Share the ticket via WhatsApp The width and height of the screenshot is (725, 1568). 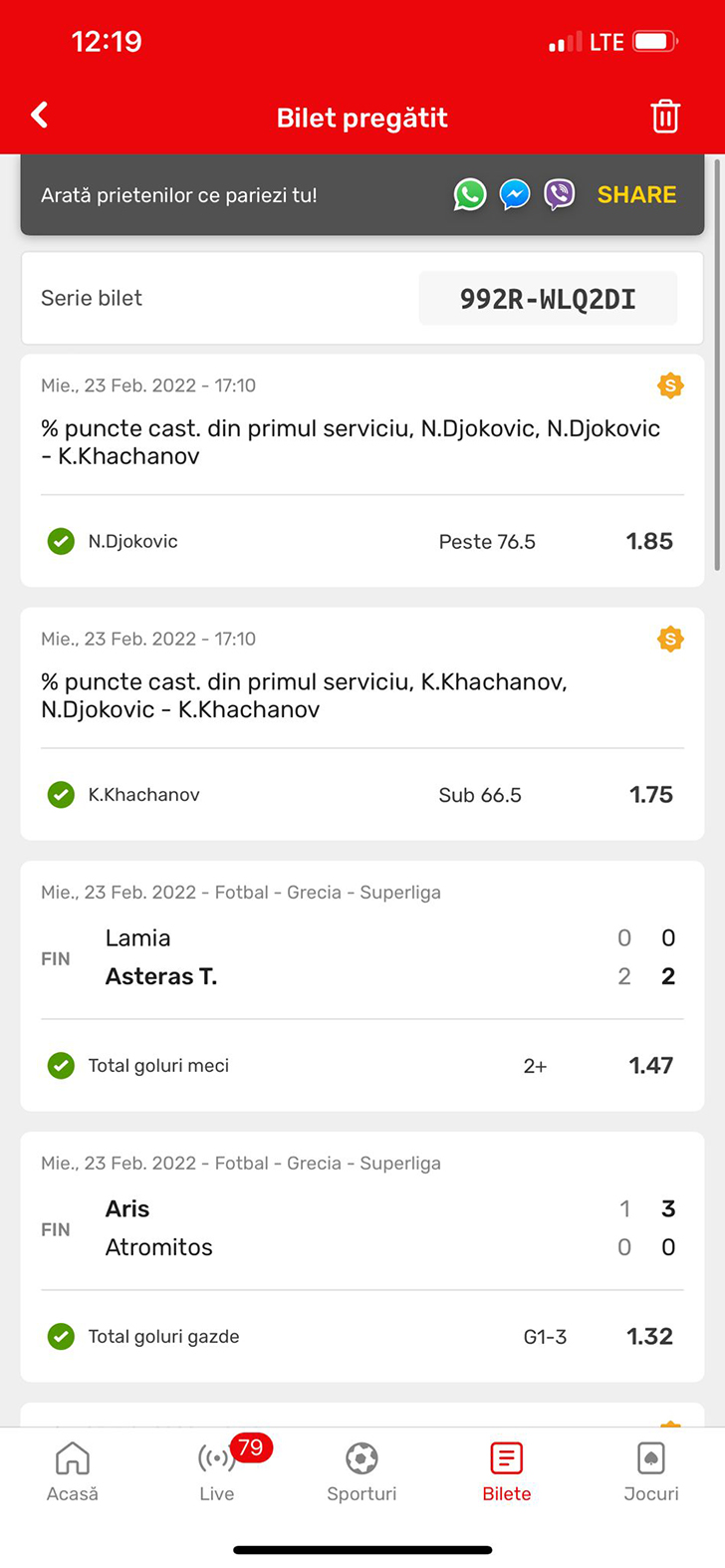470,194
